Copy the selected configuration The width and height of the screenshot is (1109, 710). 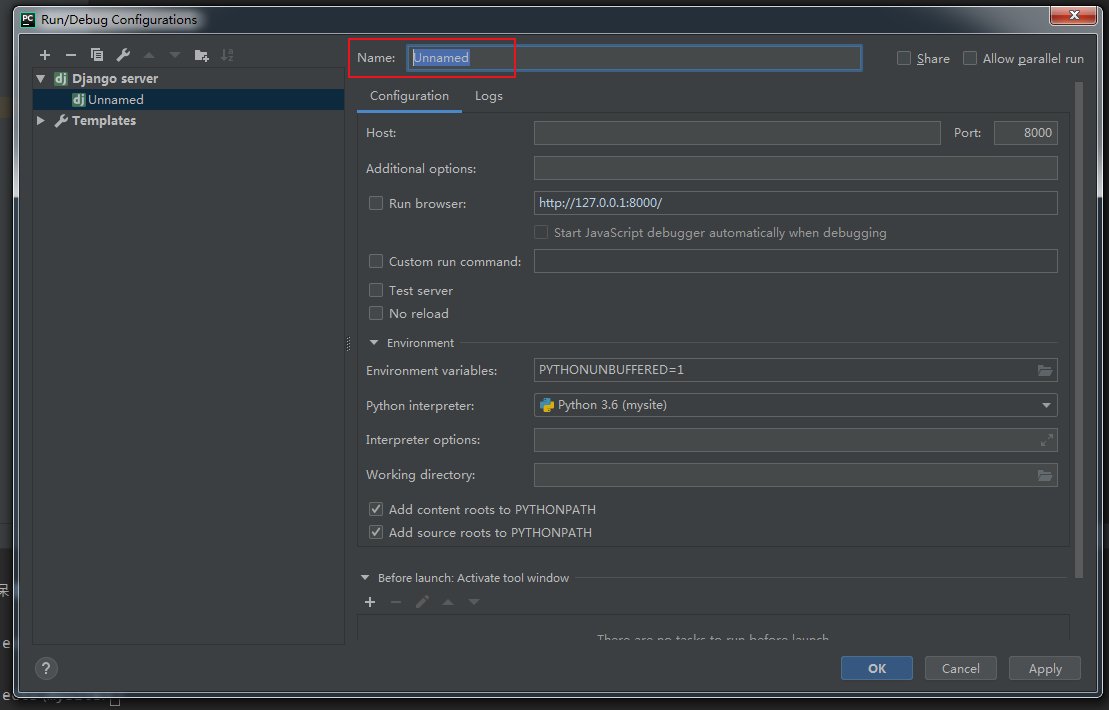tap(97, 55)
